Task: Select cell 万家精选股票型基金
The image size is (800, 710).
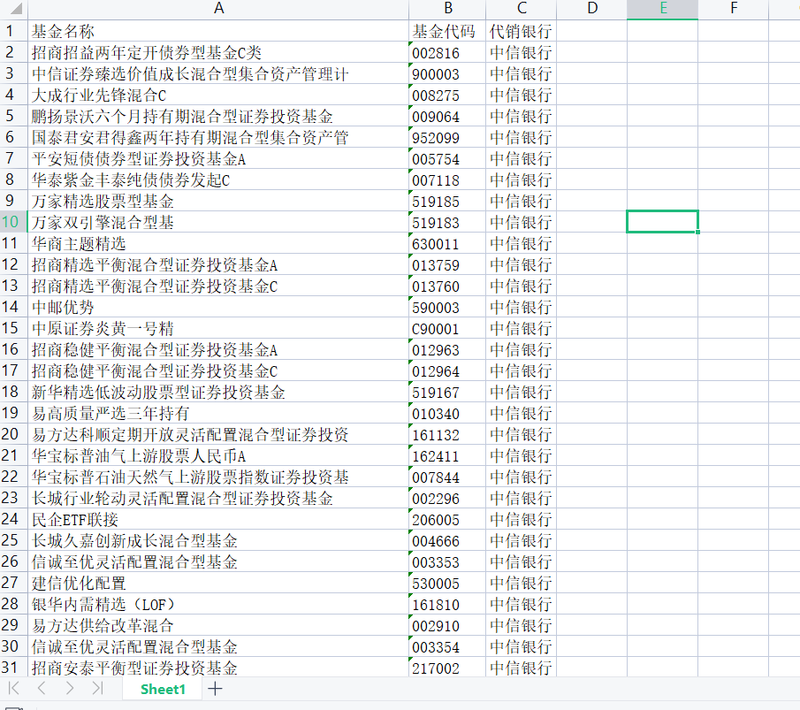Action: 218,201
